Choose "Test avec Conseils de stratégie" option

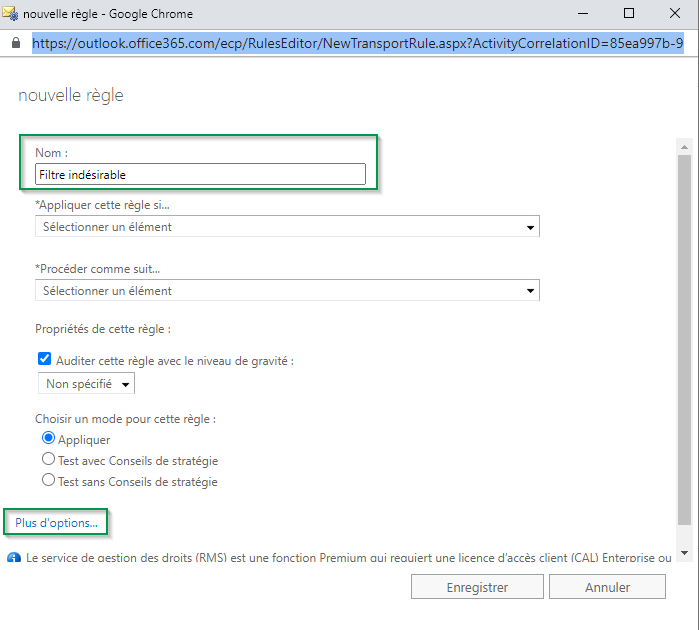[48, 460]
